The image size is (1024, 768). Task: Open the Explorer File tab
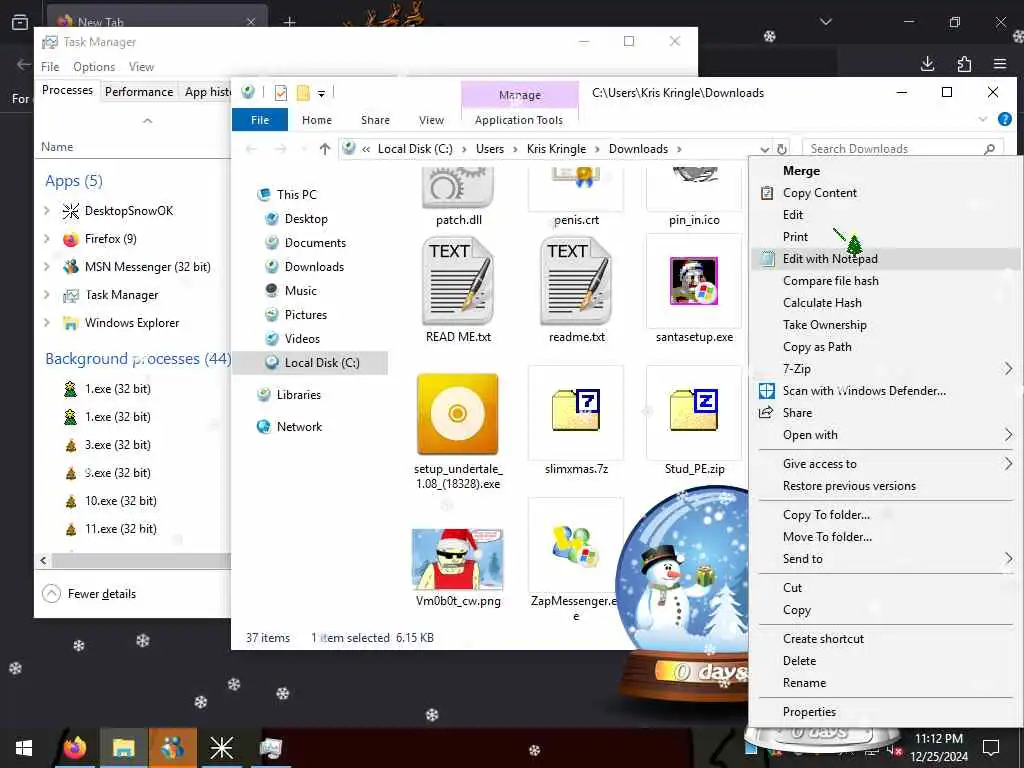coord(260,120)
